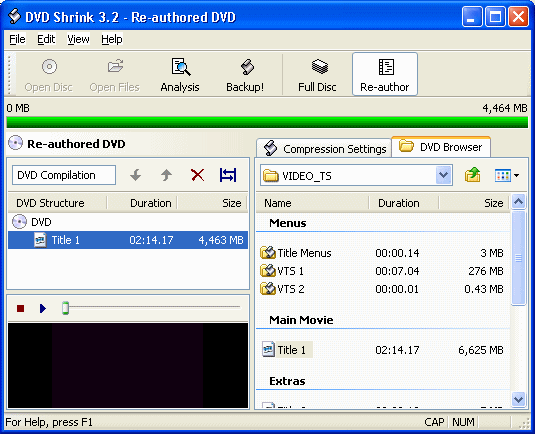Expand the VIDEO_TS folder combo box

tap(443, 175)
